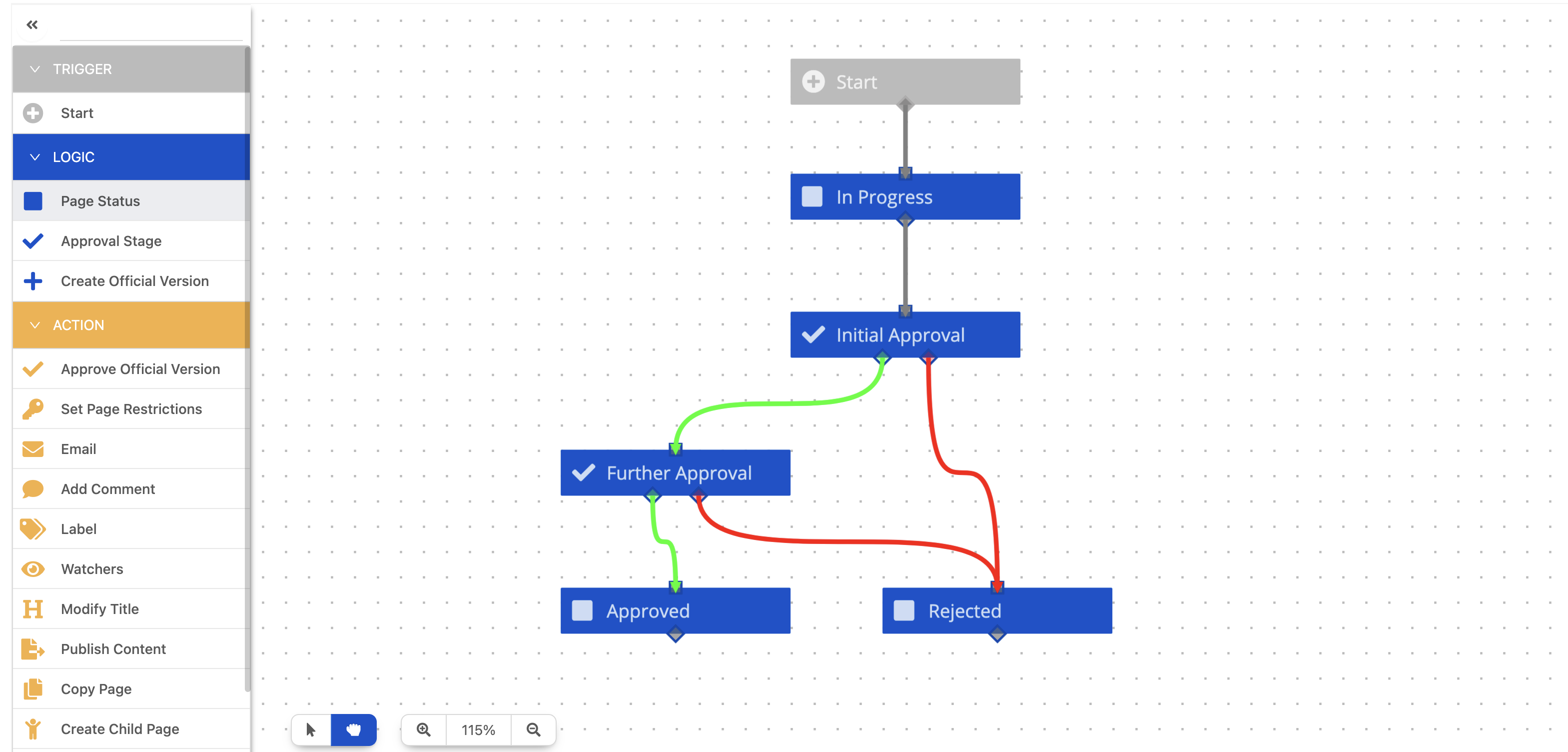Select the pointer cursor tool
1568x752 pixels.
click(310, 729)
